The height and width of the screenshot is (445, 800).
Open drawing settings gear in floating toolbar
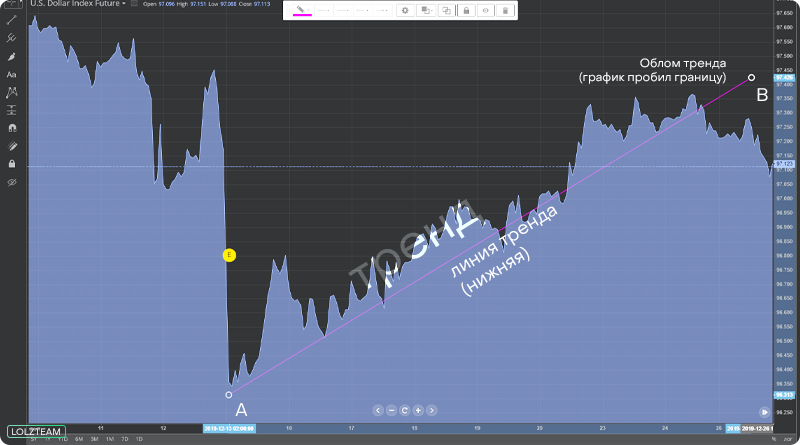(405, 10)
